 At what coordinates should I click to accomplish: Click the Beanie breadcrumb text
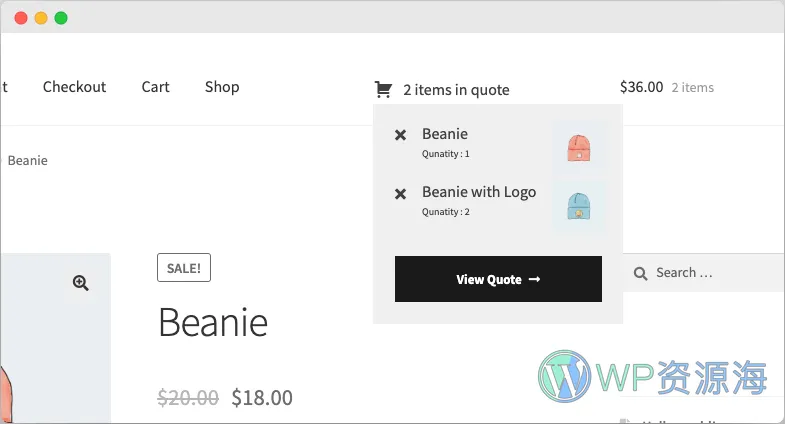(x=28, y=161)
